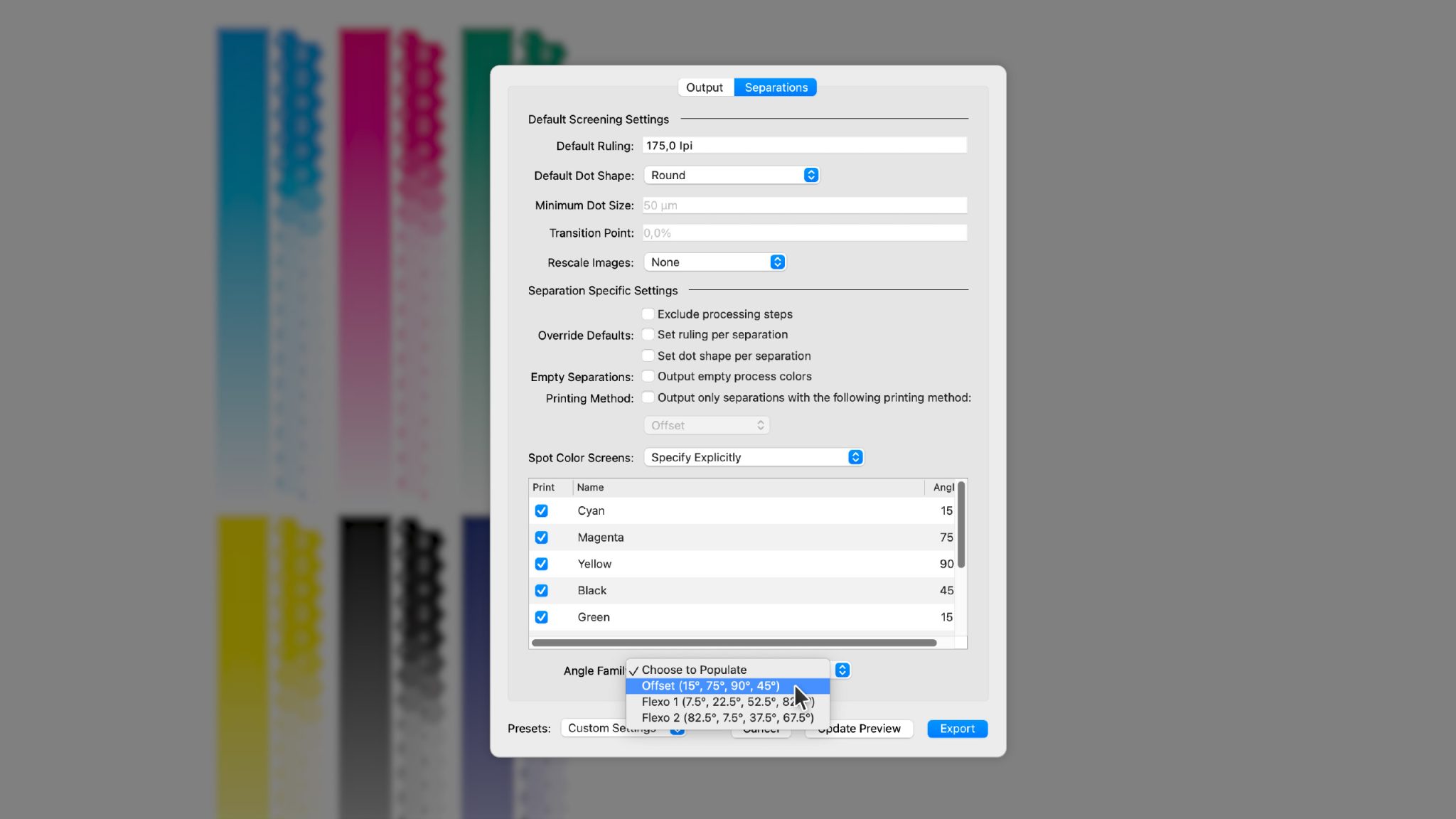Uncheck the Cyan print checkbox

coord(541,511)
